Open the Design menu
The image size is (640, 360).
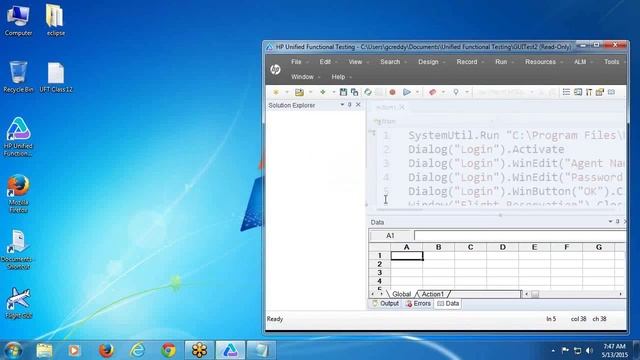tap(428, 62)
